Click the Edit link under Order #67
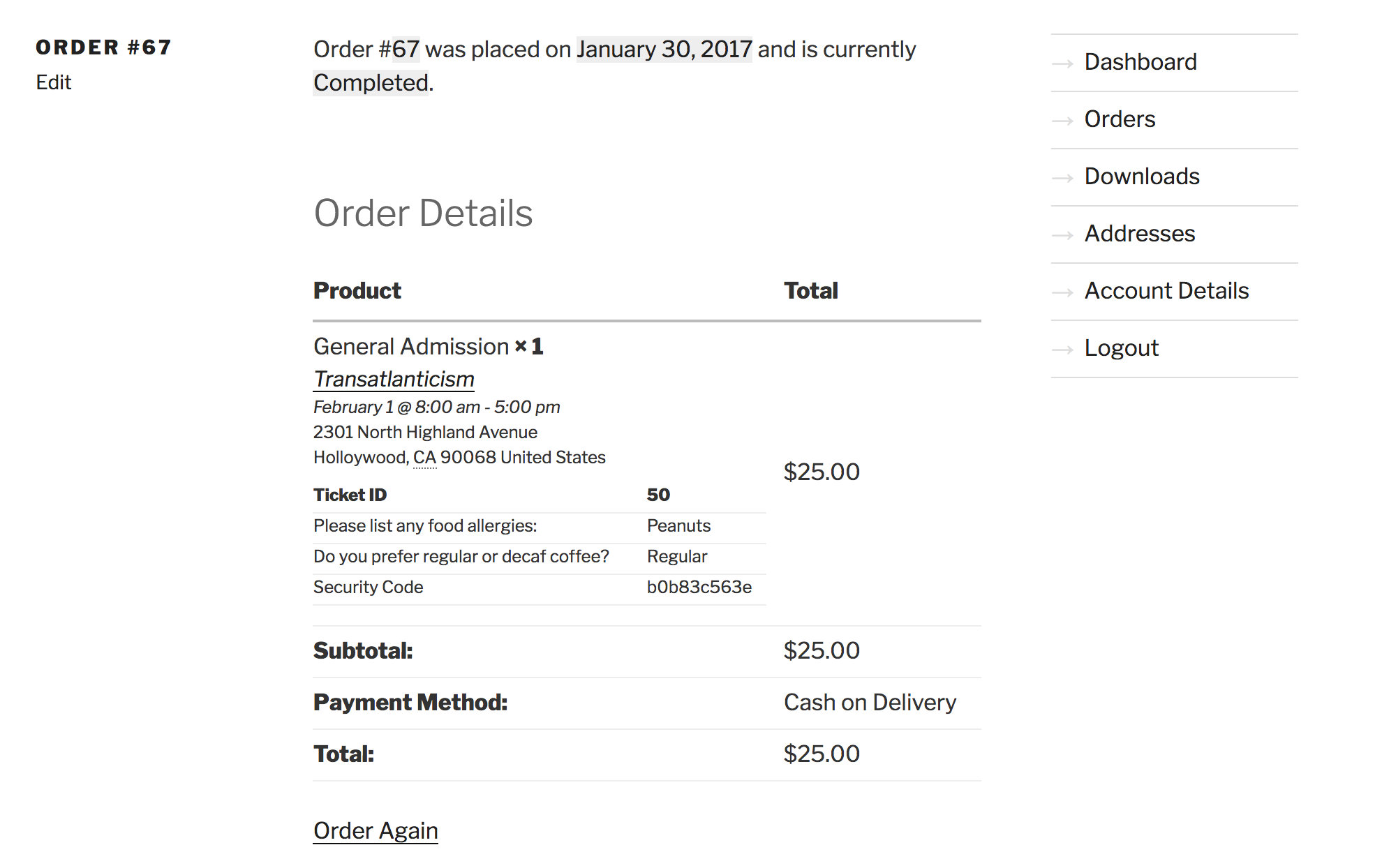The width and height of the screenshot is (1382, 868). coord(54,82)
